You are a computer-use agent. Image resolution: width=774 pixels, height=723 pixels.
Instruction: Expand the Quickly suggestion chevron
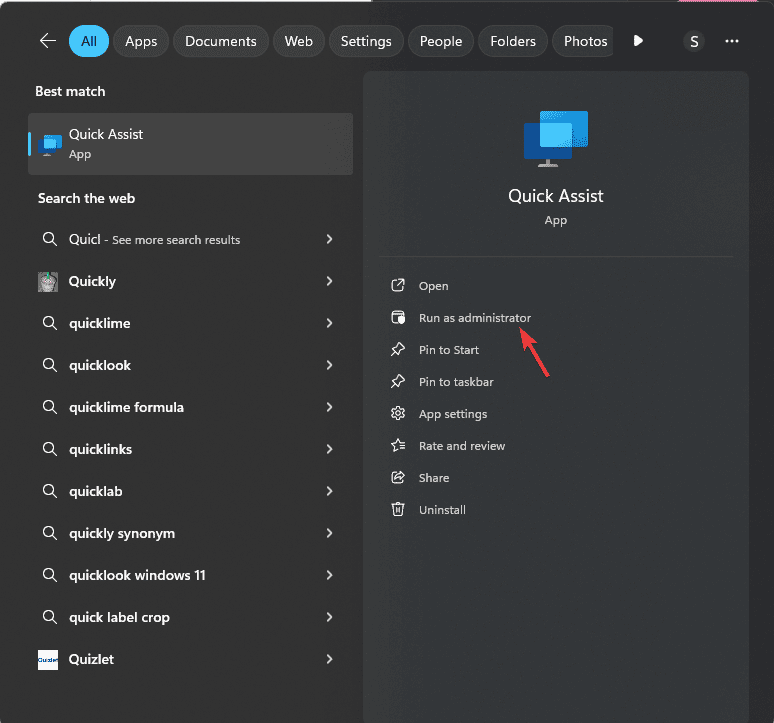tap(329, 281)
